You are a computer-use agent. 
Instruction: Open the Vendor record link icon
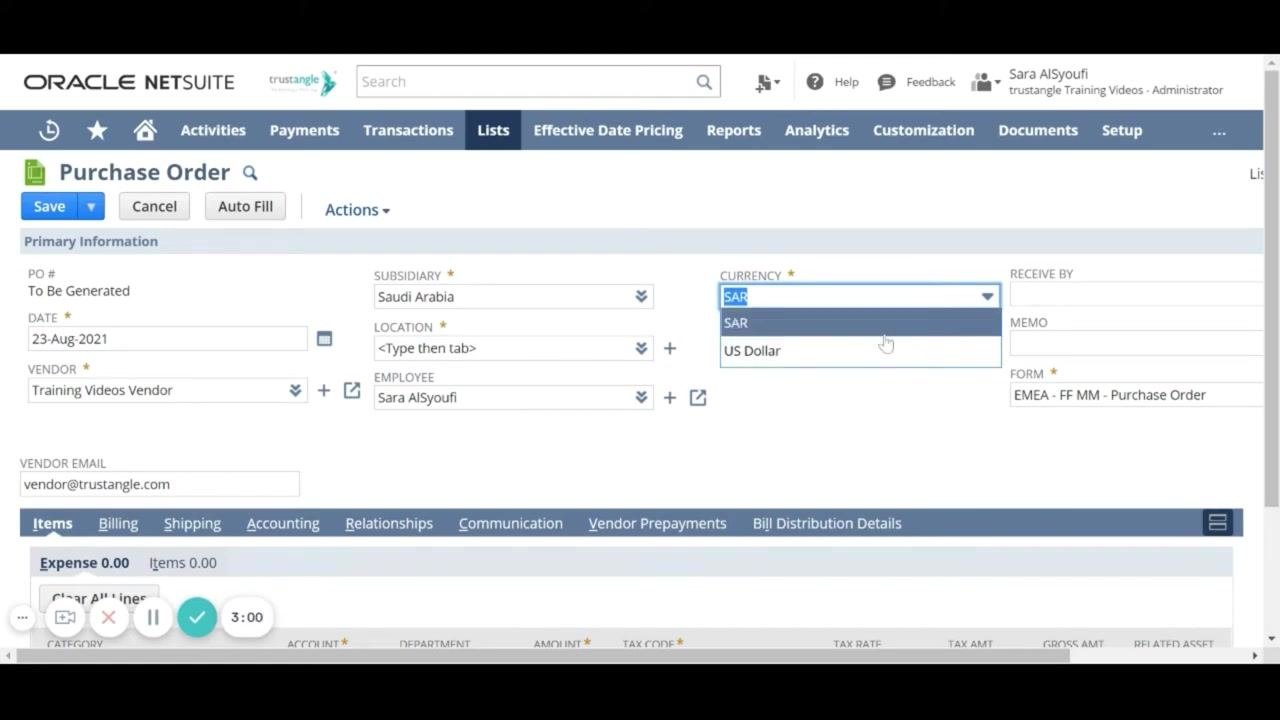352,390
